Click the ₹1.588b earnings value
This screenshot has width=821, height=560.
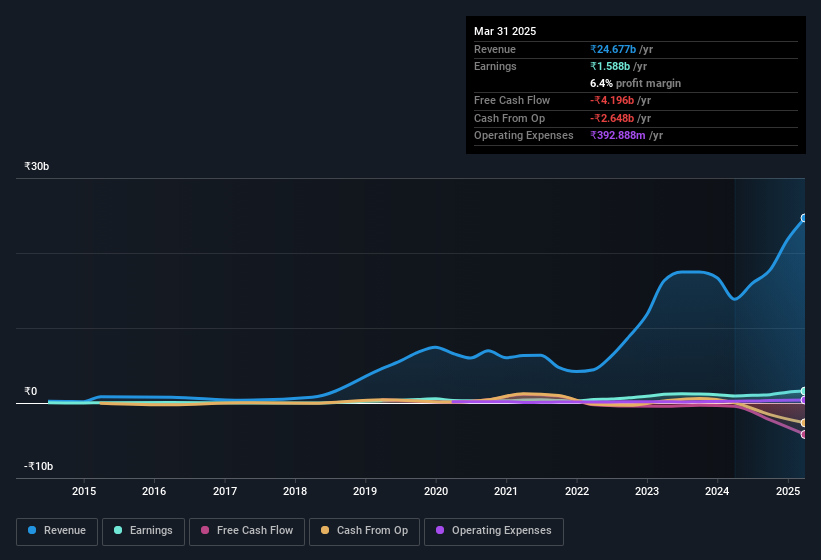coord(610,66)
